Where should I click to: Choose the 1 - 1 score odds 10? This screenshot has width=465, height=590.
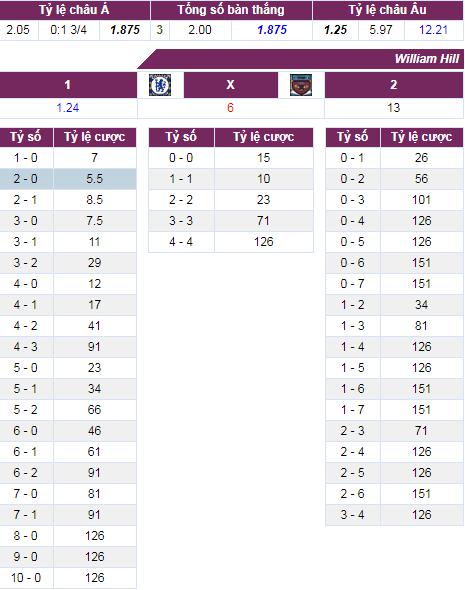(264, 179)
